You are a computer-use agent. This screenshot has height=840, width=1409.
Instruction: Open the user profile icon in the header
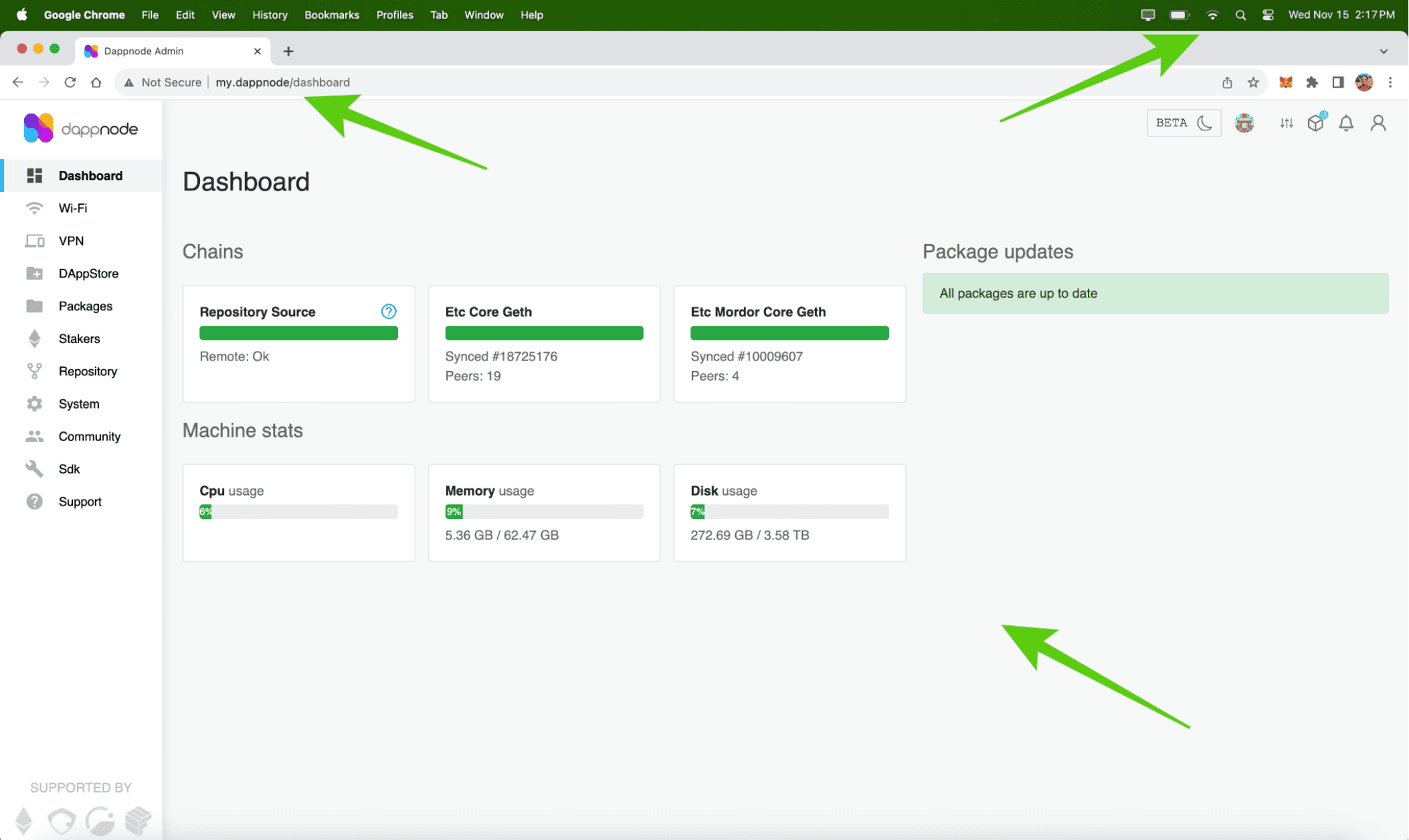1378,123
